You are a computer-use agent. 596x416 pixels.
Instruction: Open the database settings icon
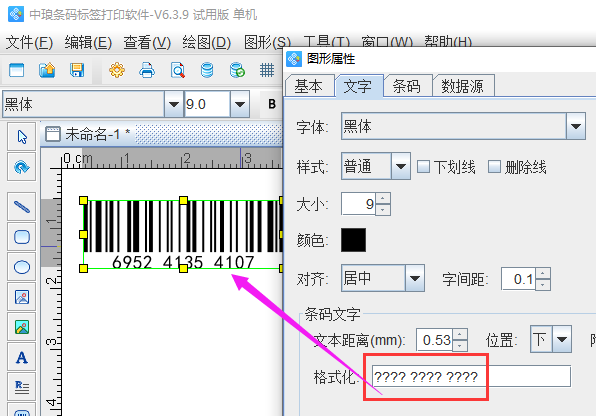[207, 70]
